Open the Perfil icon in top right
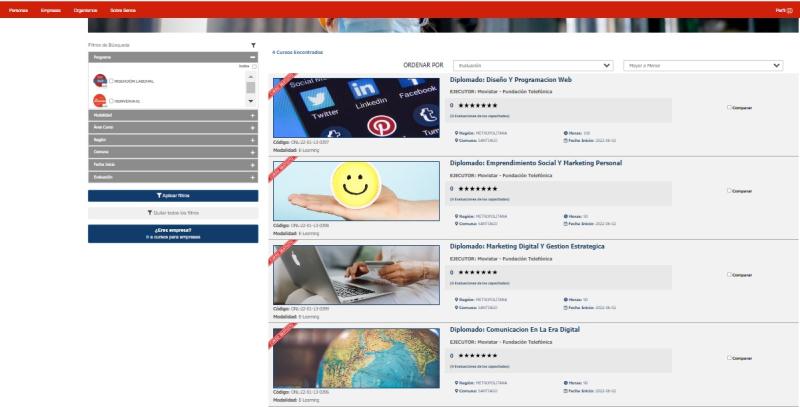The height and width of the screenshot is (407, 800). [x=783, y=9]
